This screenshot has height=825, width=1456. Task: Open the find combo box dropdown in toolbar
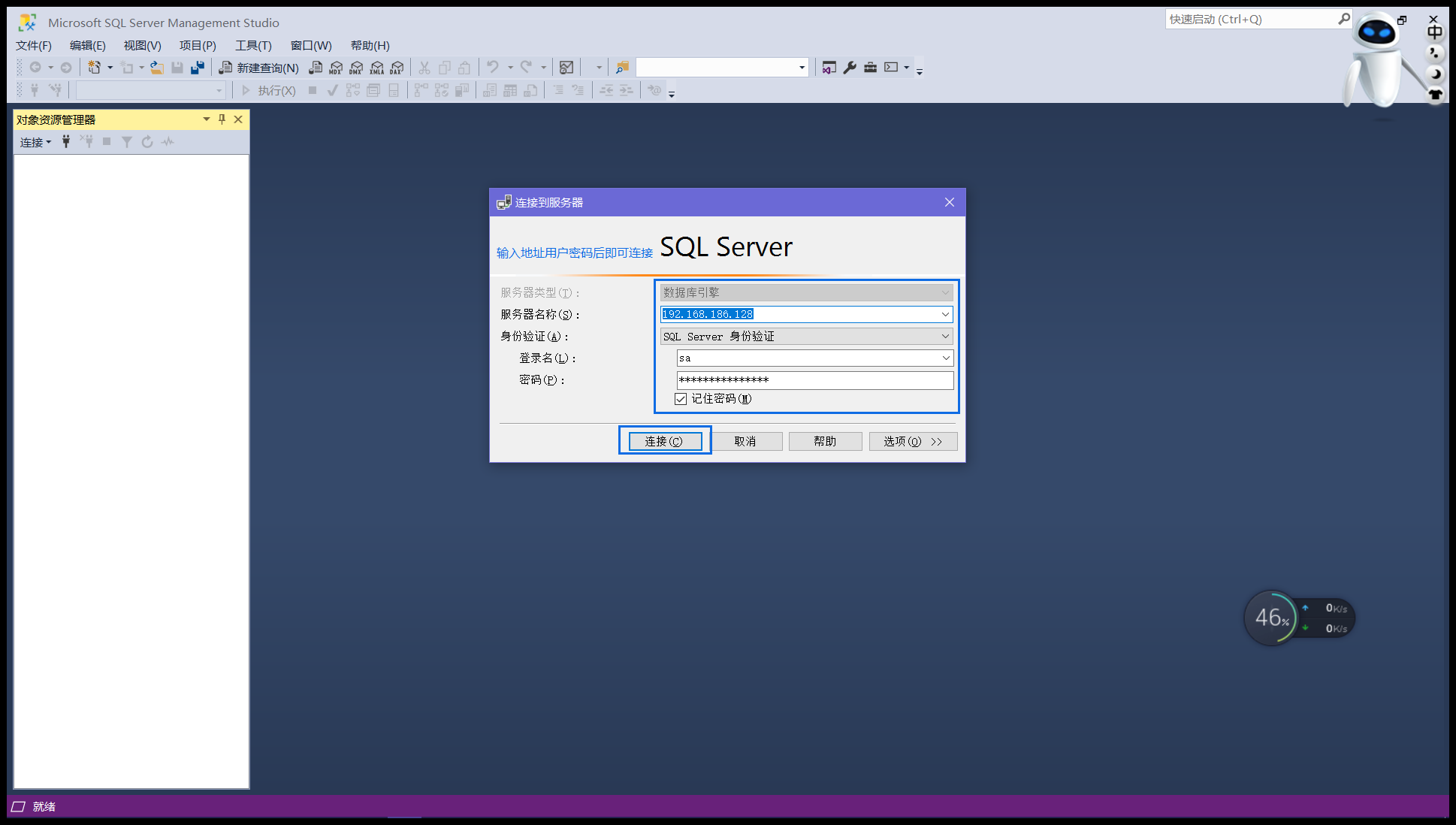click(x=802, y=68)
